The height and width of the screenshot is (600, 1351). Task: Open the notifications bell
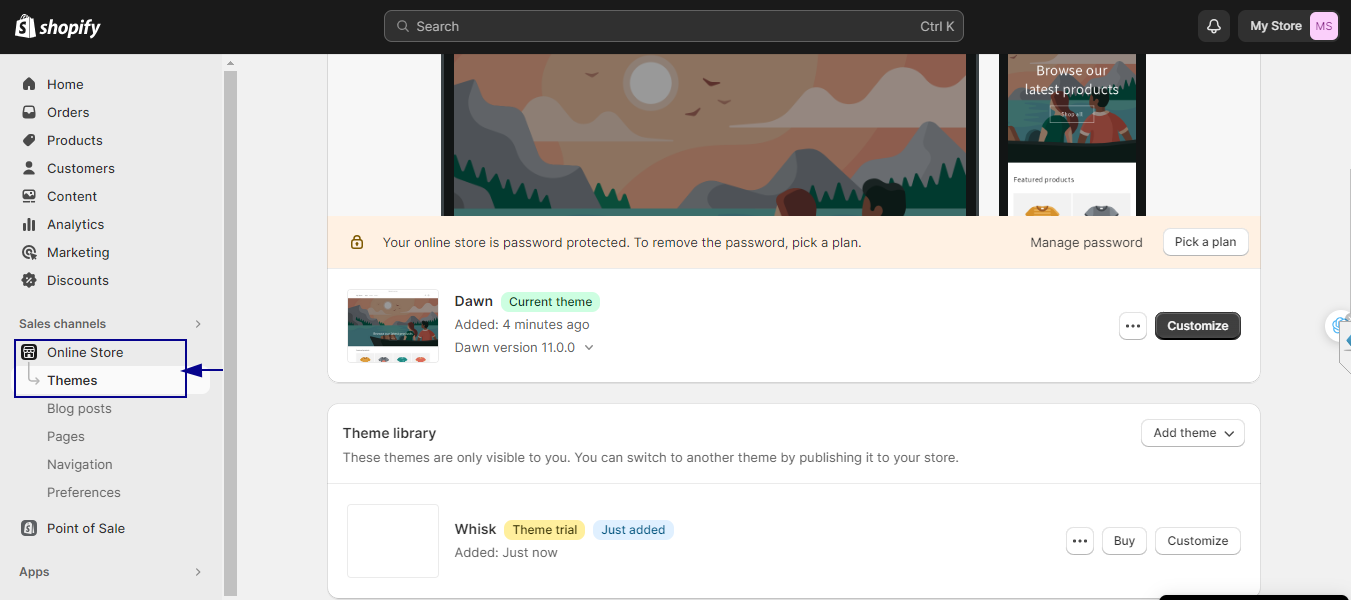coord(1214,26)
